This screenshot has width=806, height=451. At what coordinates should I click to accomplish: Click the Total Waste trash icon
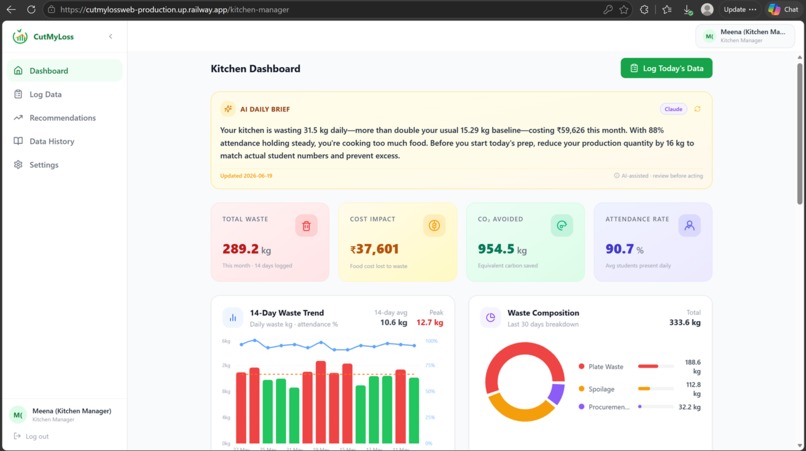(x=306, y=226)
